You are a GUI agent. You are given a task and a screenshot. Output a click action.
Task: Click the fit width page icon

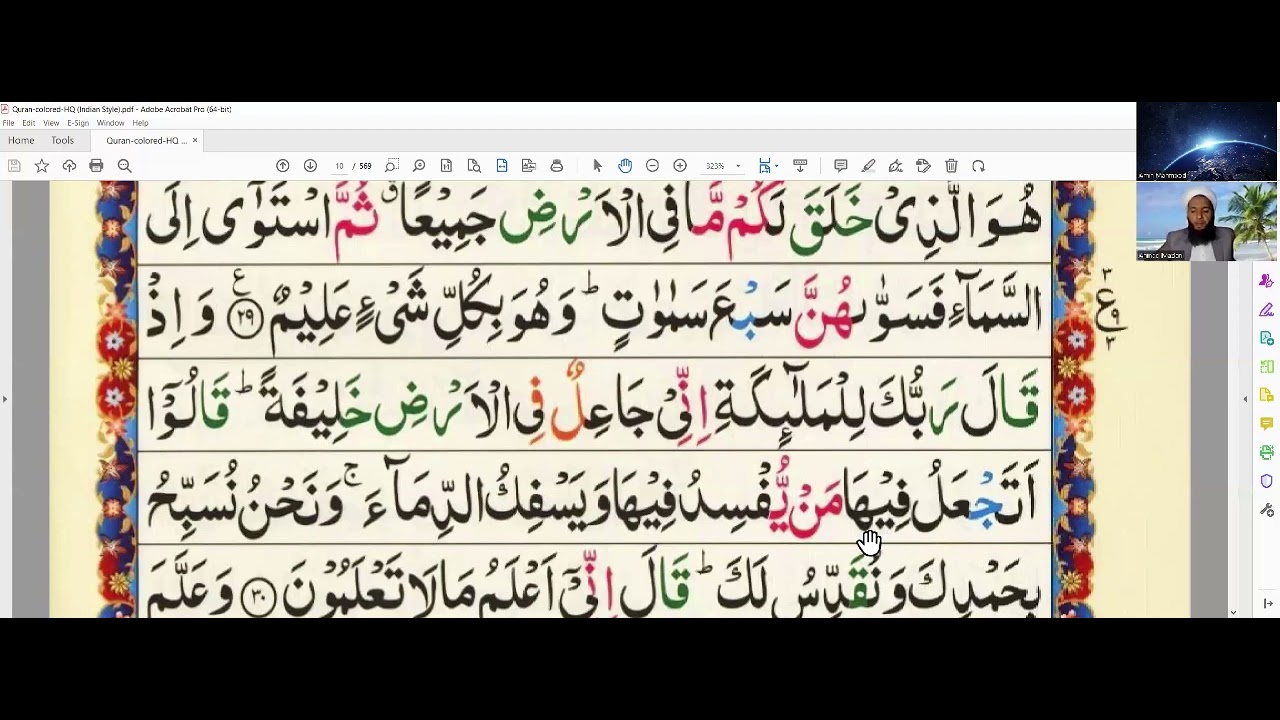502,166
